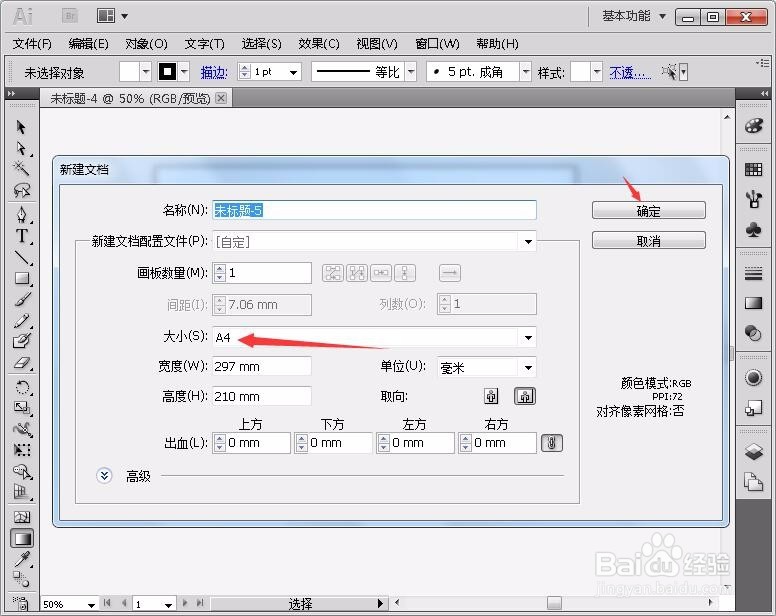Toggle the bleed link chain button

pos(552,443)
